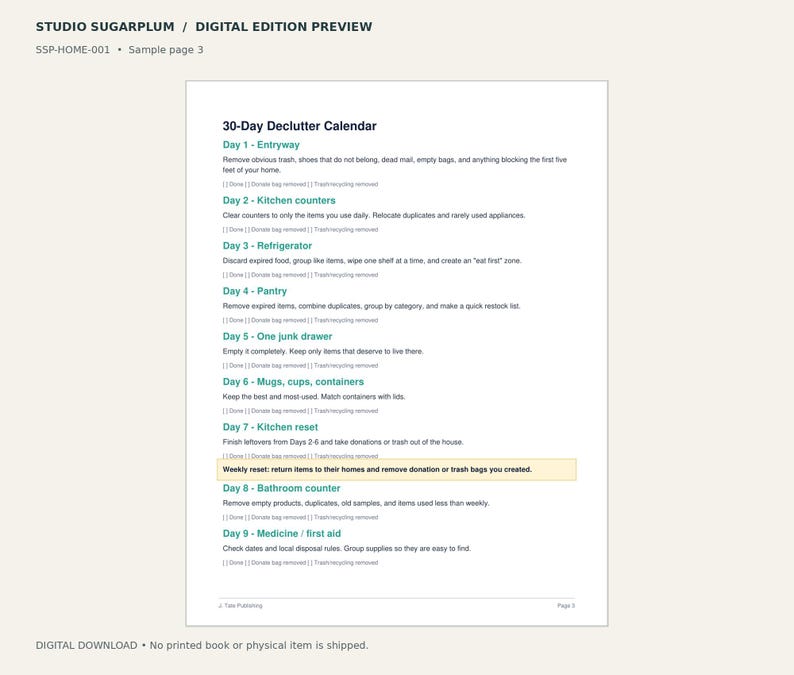Click the checklist line under Day 1 Entryway
Screen dimensions: 794x675
point(300,184)
